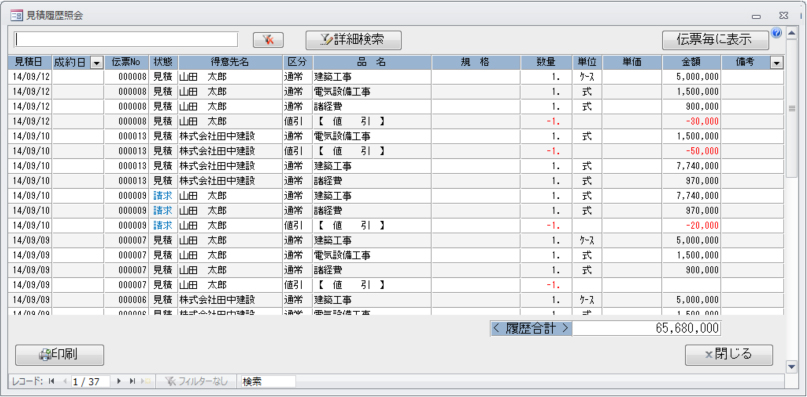Click the scrollbar down arrow

[x=792, y=366]
